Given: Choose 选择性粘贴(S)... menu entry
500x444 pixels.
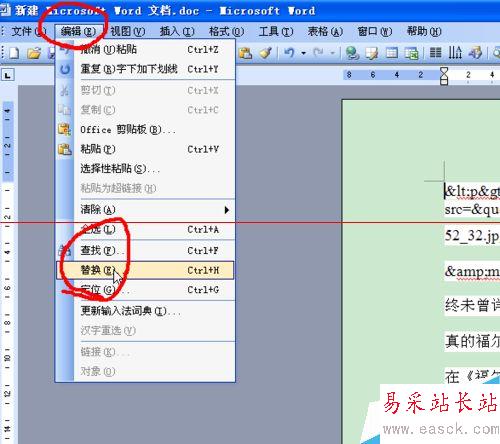Looking at the screenshot, I should click(x=146, y=169).
